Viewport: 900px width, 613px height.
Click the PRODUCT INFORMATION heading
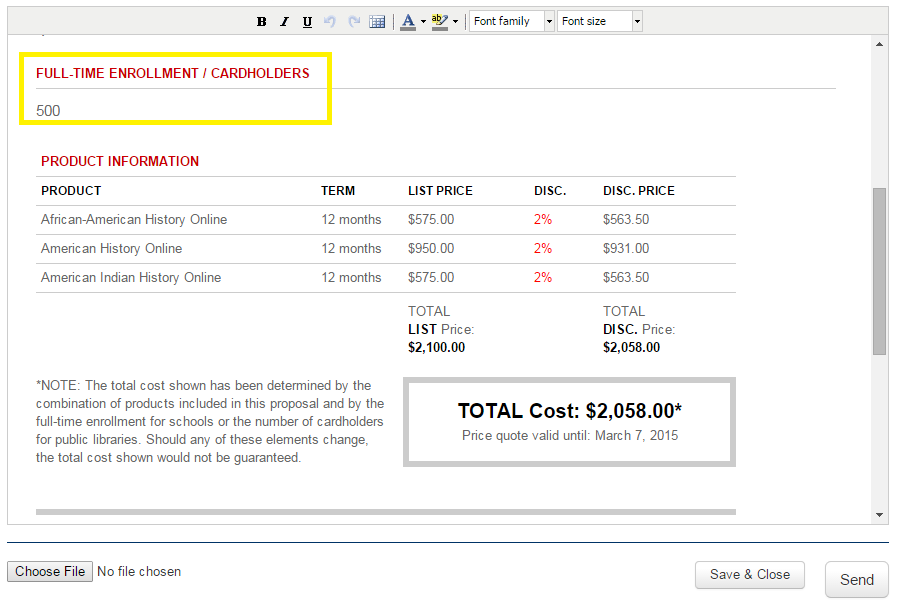click(120, 161)
